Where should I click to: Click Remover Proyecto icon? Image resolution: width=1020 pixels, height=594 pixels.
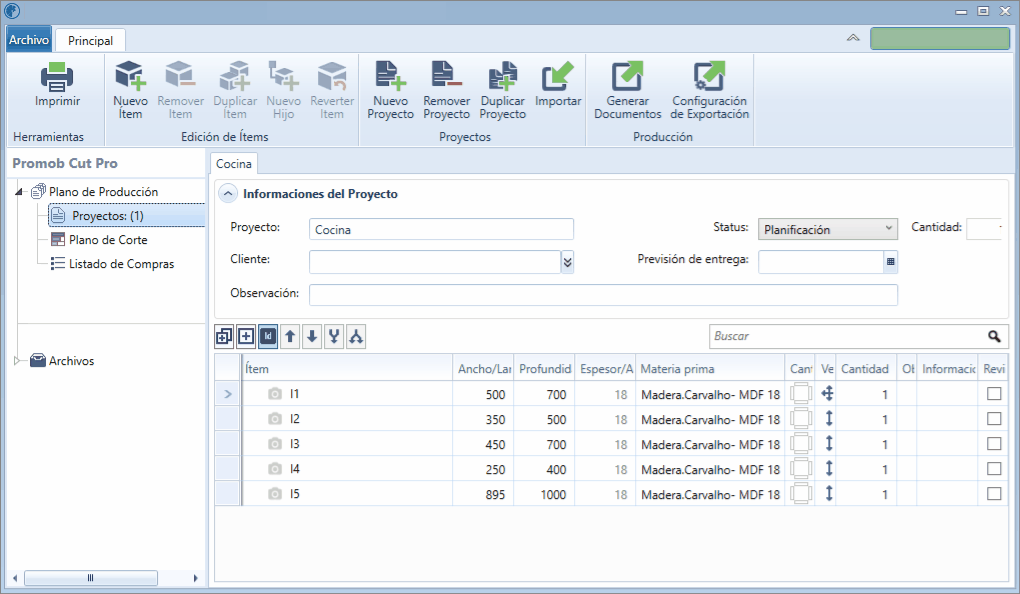(x=446, y=75)
